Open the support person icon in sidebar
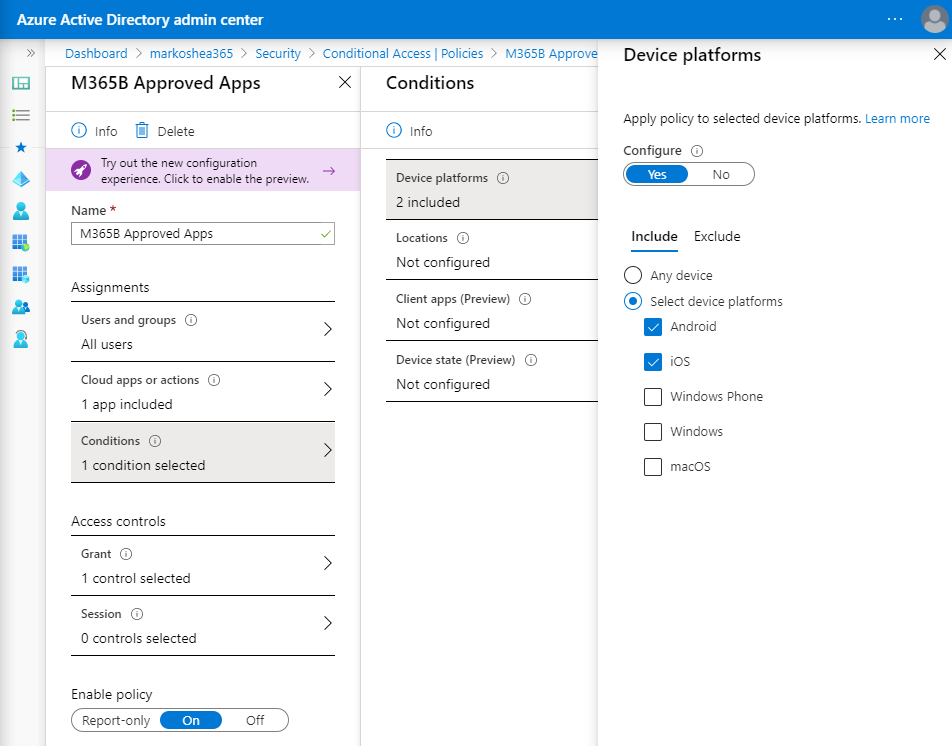 coord(21,339)
